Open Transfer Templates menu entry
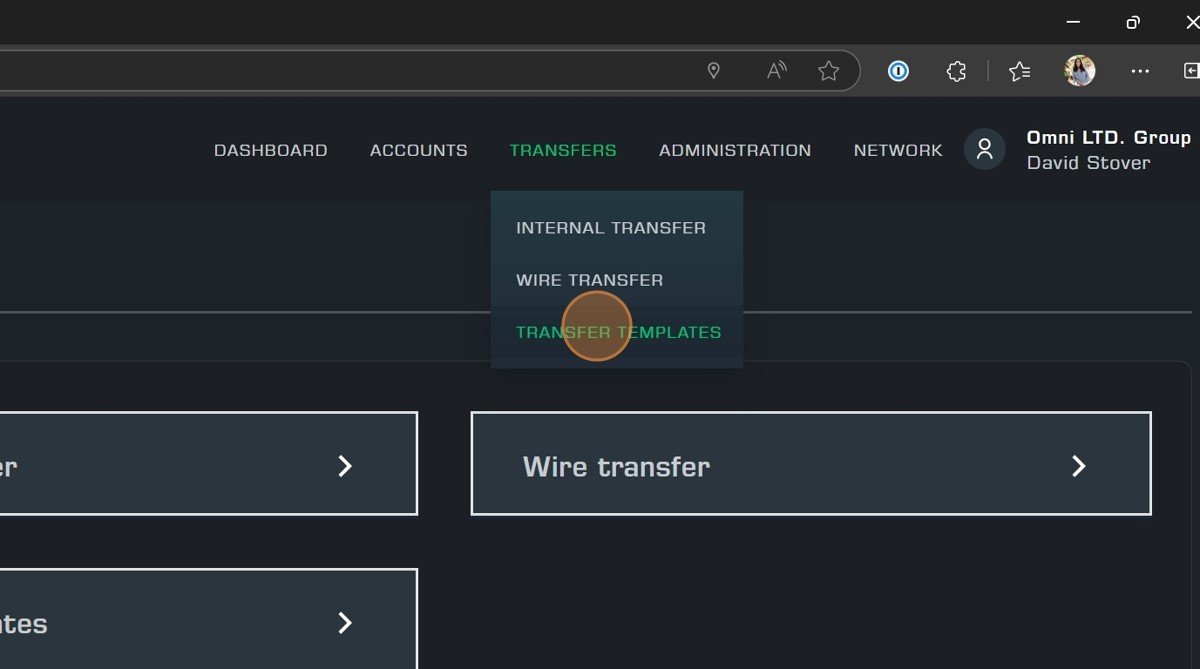This screenshot has height=669, width=1200. (618, 332)
